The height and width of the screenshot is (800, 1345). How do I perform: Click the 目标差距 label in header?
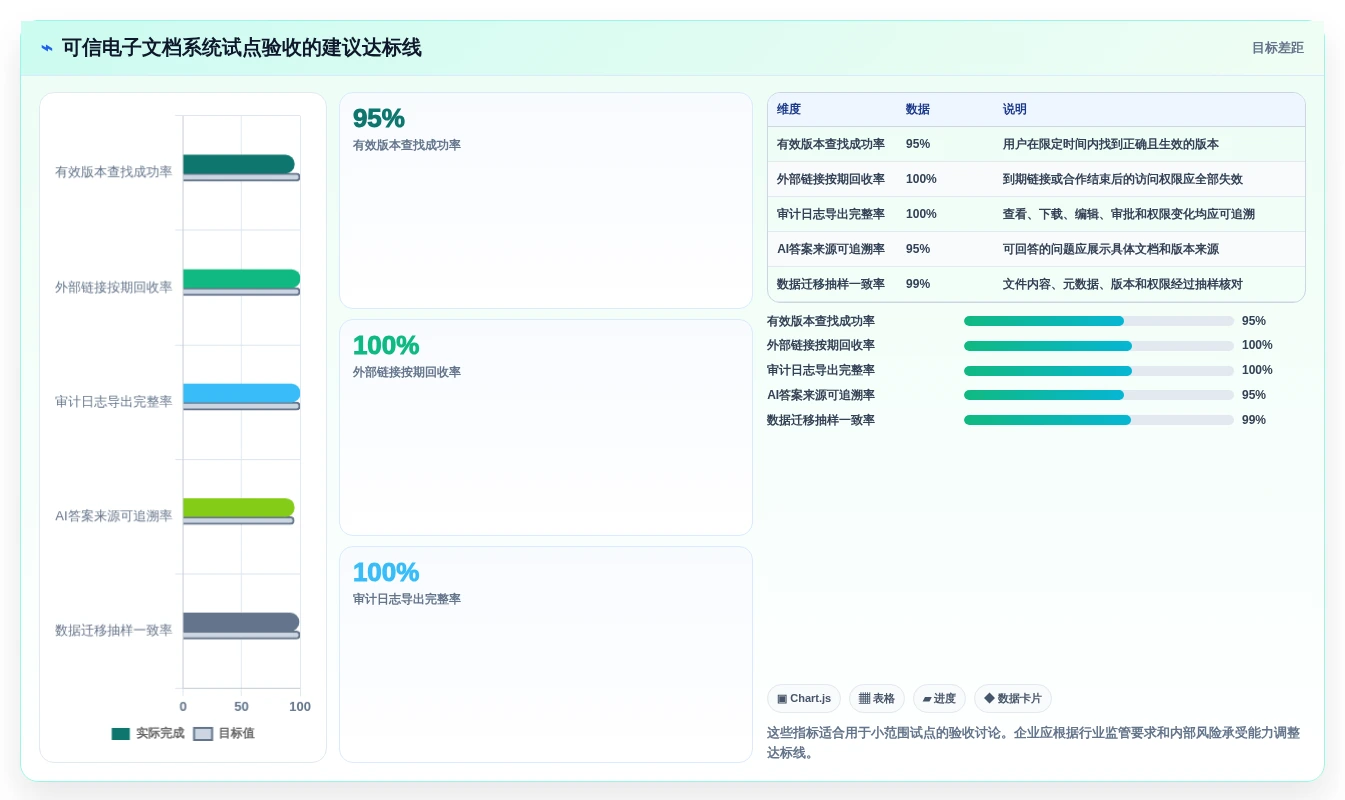point(1277,48)
